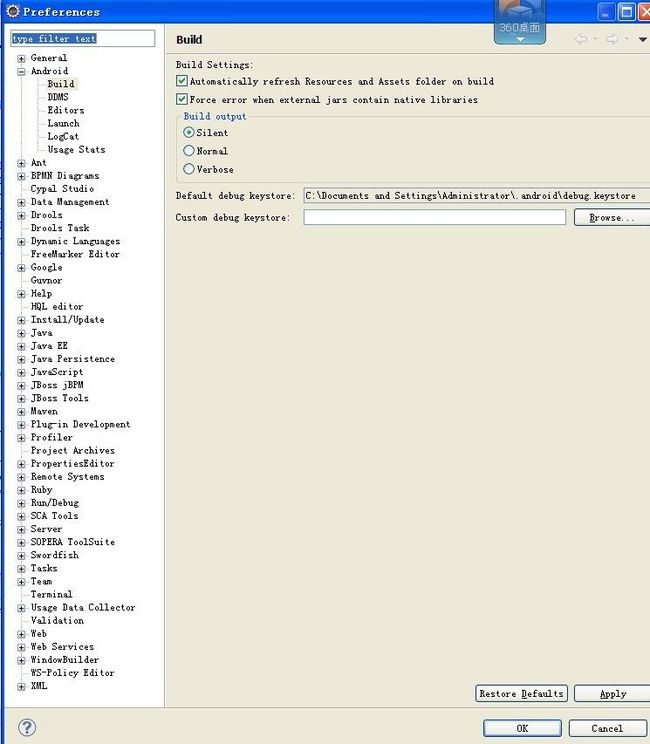Open the Usage Stats page
The image size is (650, 744).
pos(76,149)
